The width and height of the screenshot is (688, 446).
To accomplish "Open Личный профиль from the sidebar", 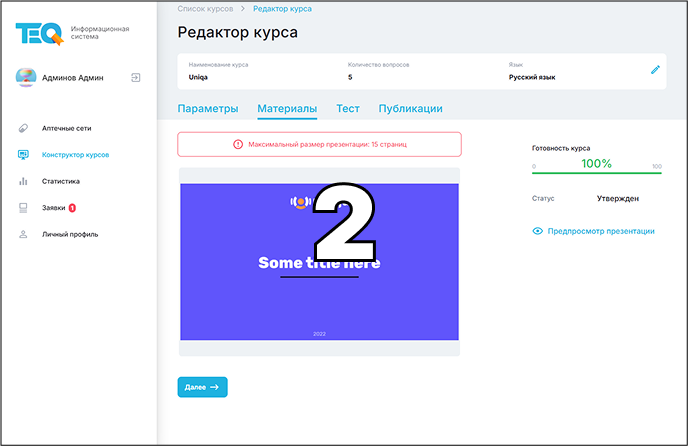I will click(69, 234).
